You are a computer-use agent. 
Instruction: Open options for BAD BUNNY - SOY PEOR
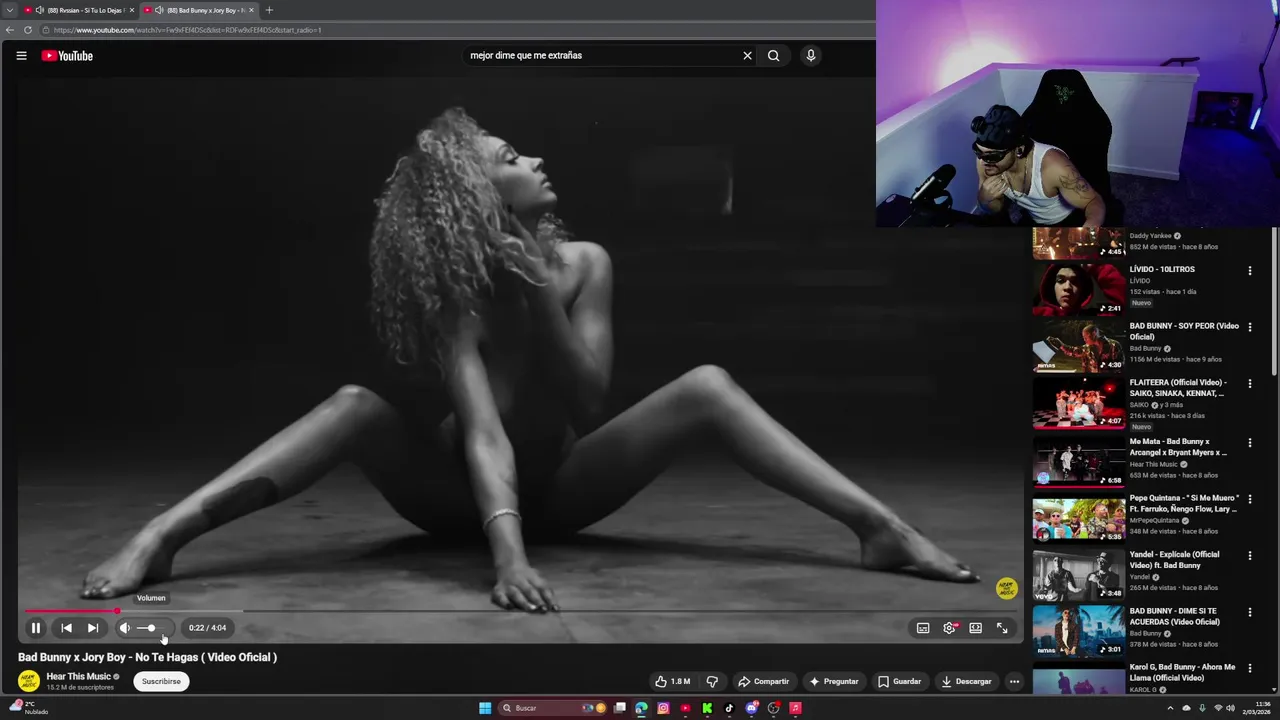click(1249, 327)
